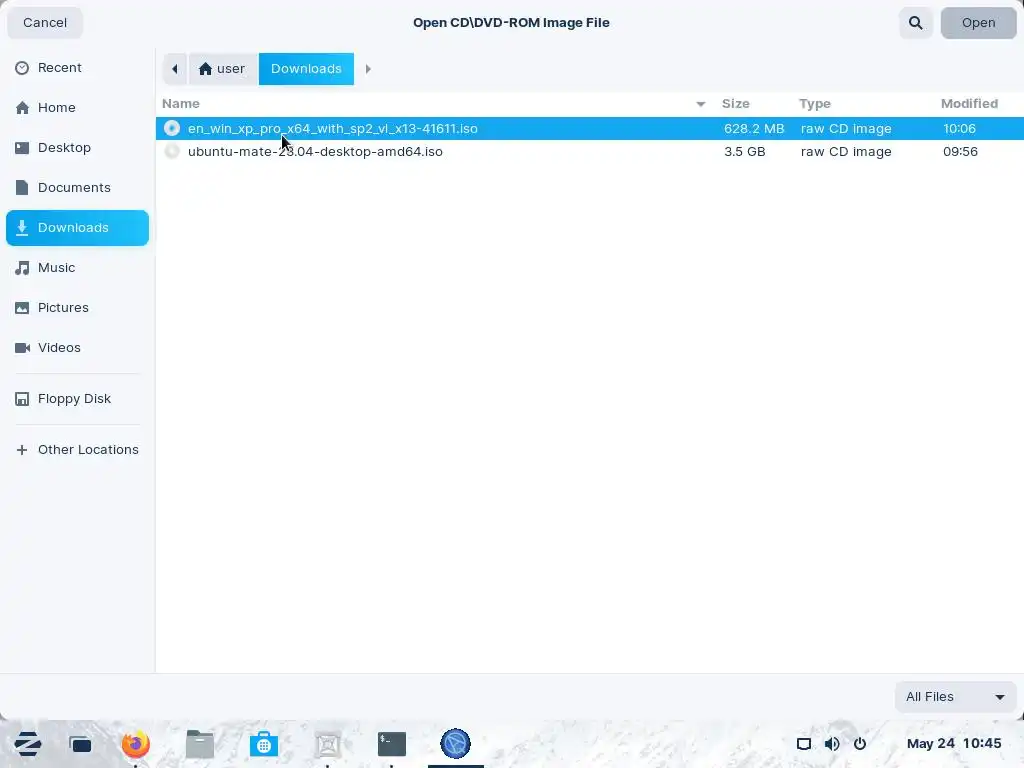Click the Videos camera icon in the sidebar
The image size is (1024, 768).
click(x=22, y=347)
